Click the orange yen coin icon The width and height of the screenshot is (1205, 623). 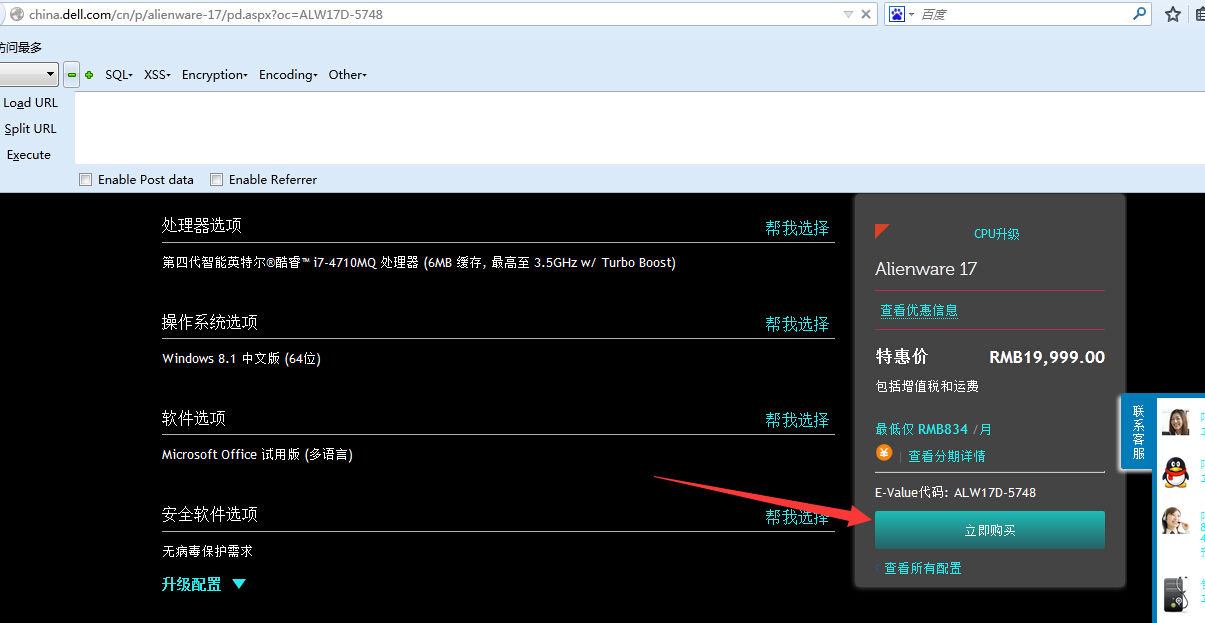click(x=884, y=452)
